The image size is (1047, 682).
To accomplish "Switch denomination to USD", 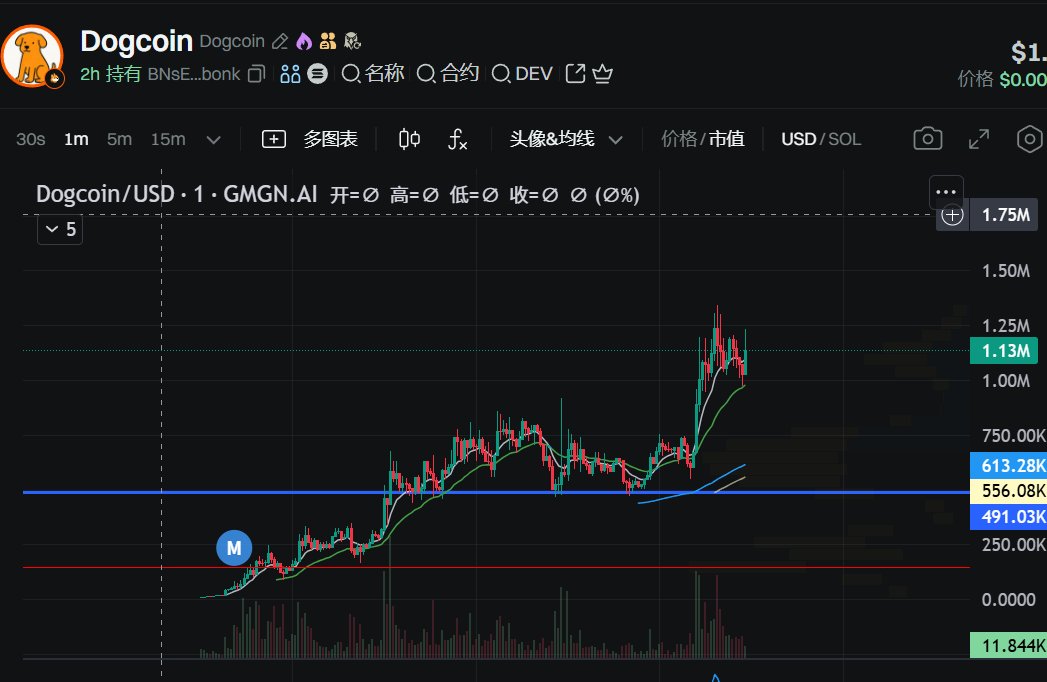I will 799,139.
